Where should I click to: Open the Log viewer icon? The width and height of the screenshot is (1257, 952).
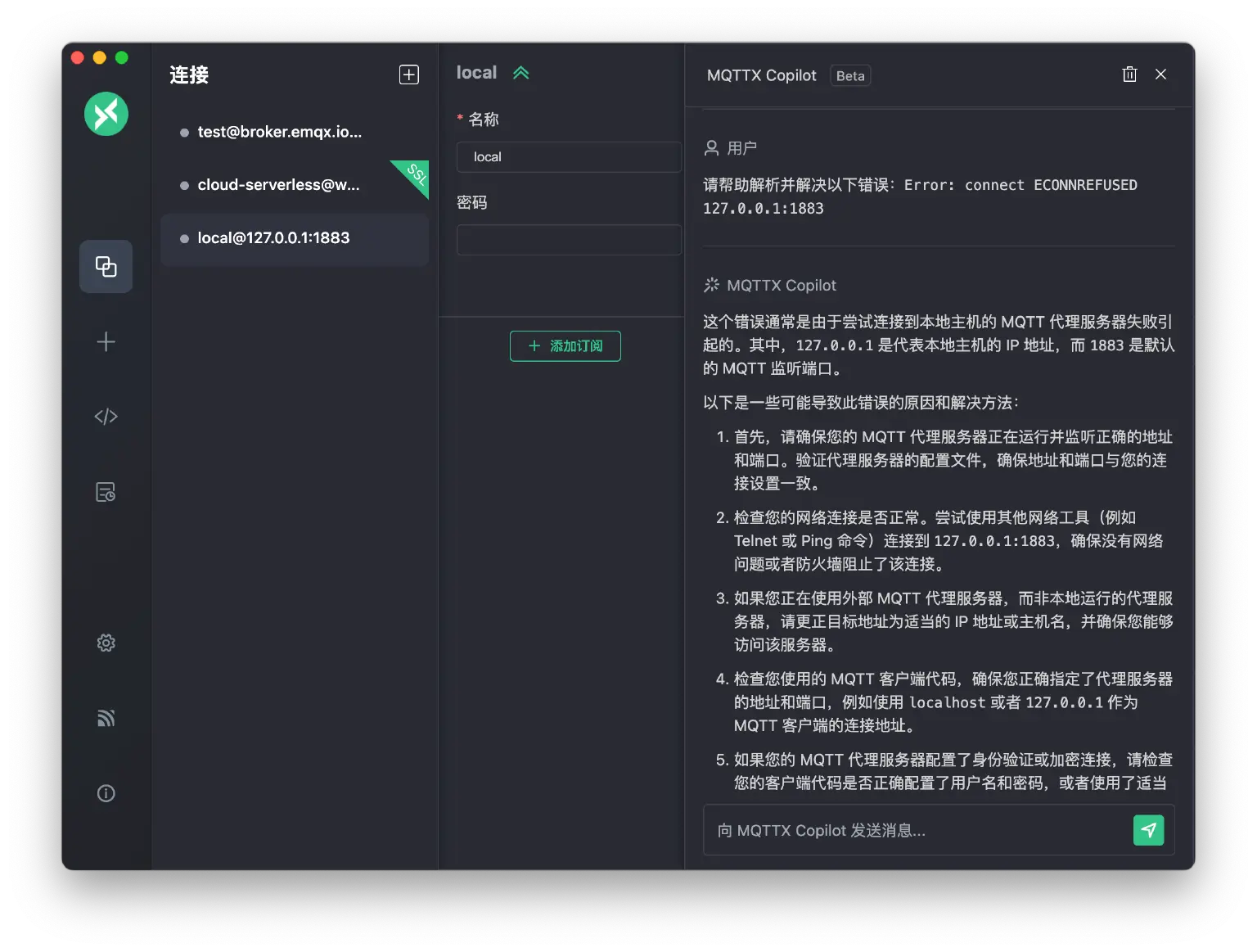106,492
